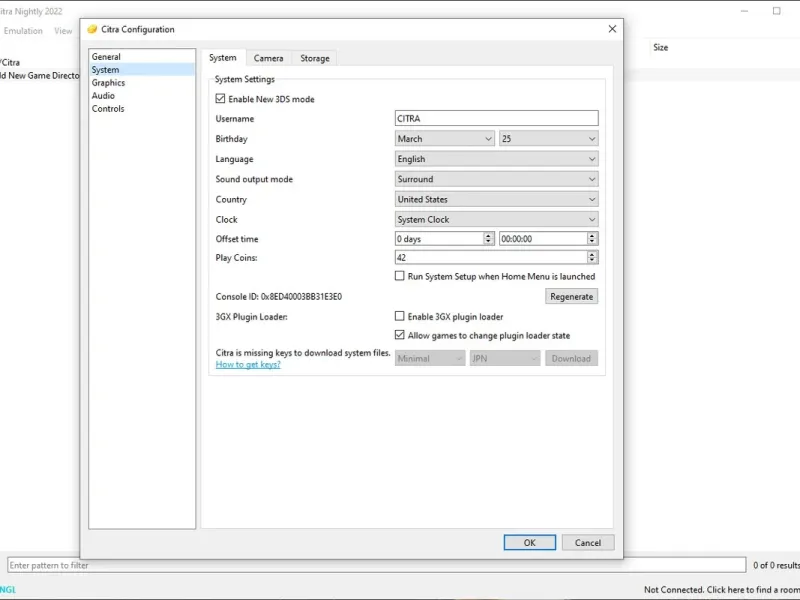Switch to the System tab
Viewport: 800px width, 600px height.
(x=223, y=58)
